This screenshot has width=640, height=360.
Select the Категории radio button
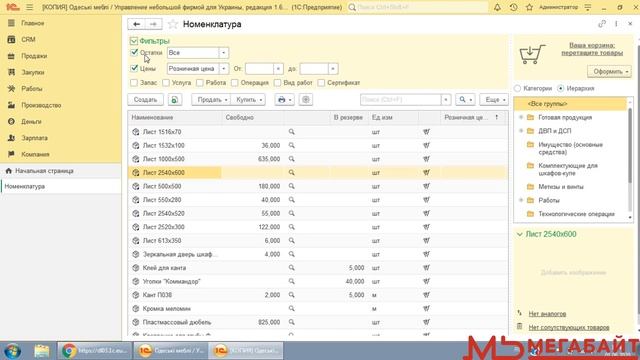pos(518,88)
